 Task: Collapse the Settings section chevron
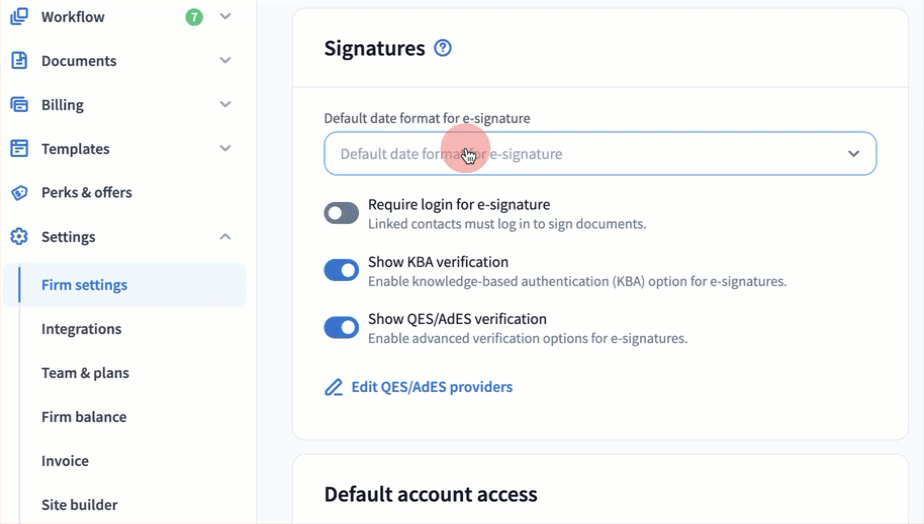(225, 237)
